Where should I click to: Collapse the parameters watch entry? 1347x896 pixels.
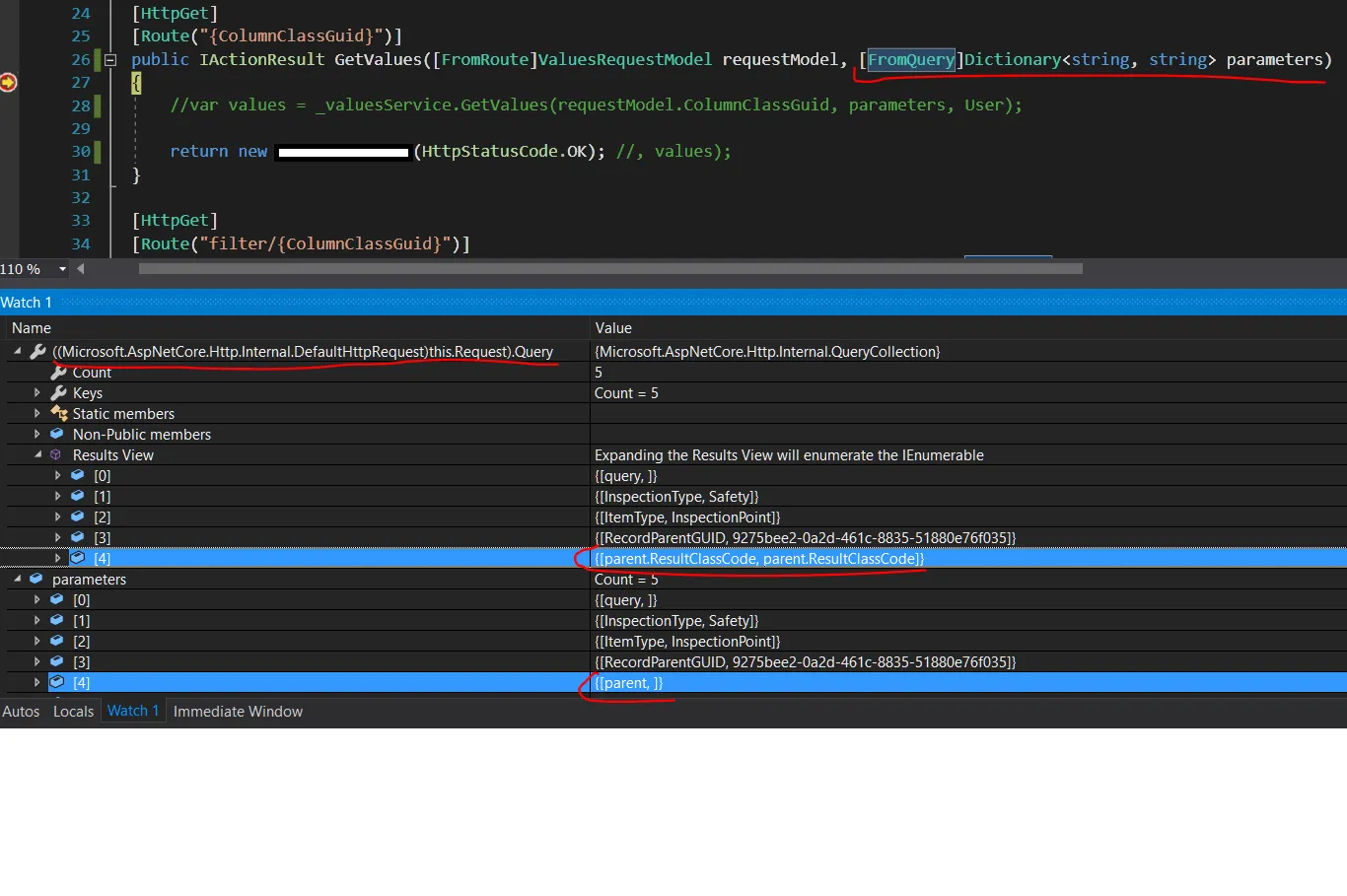coord(18,580)
